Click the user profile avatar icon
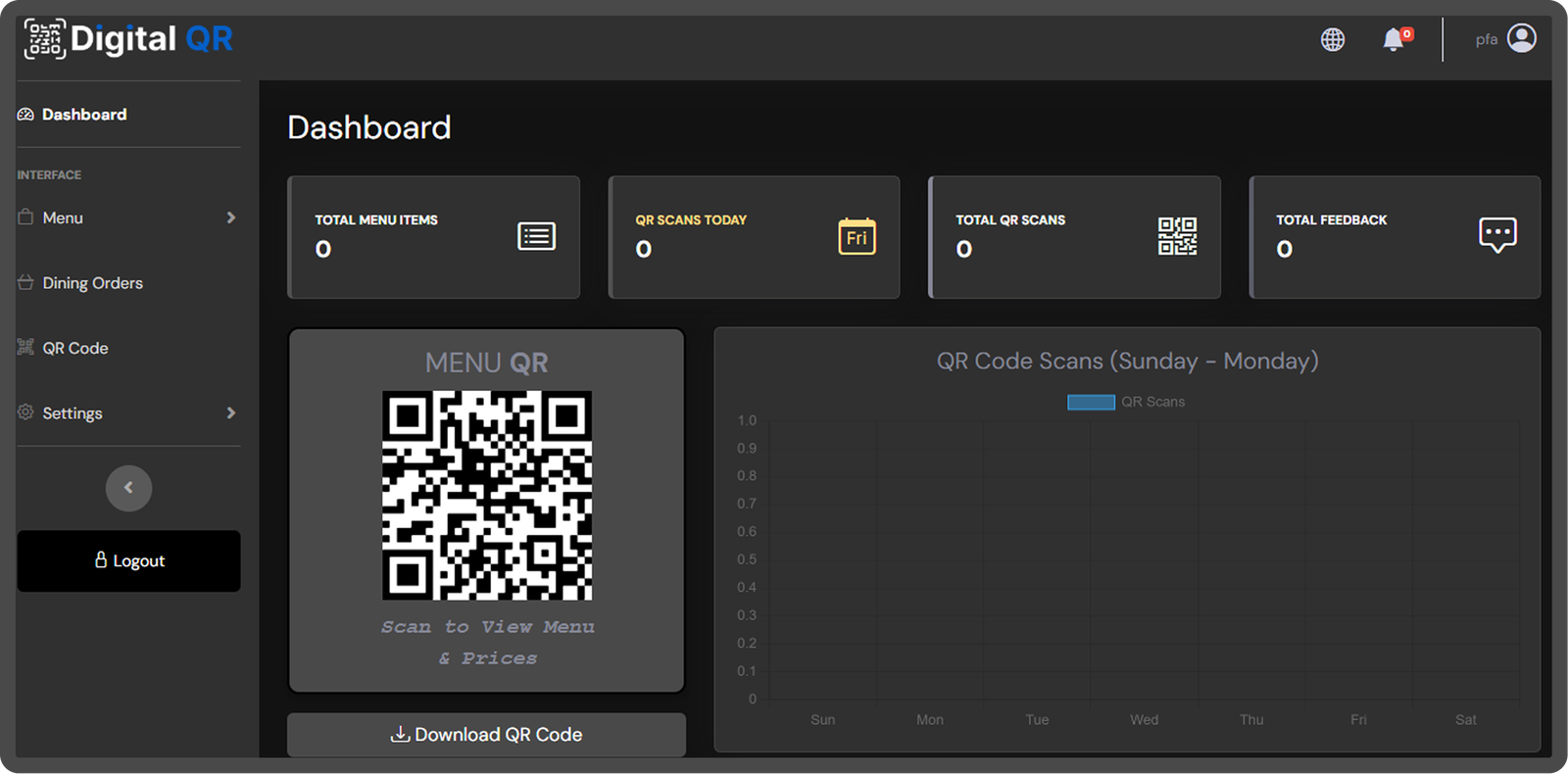 click(1521, 39)
